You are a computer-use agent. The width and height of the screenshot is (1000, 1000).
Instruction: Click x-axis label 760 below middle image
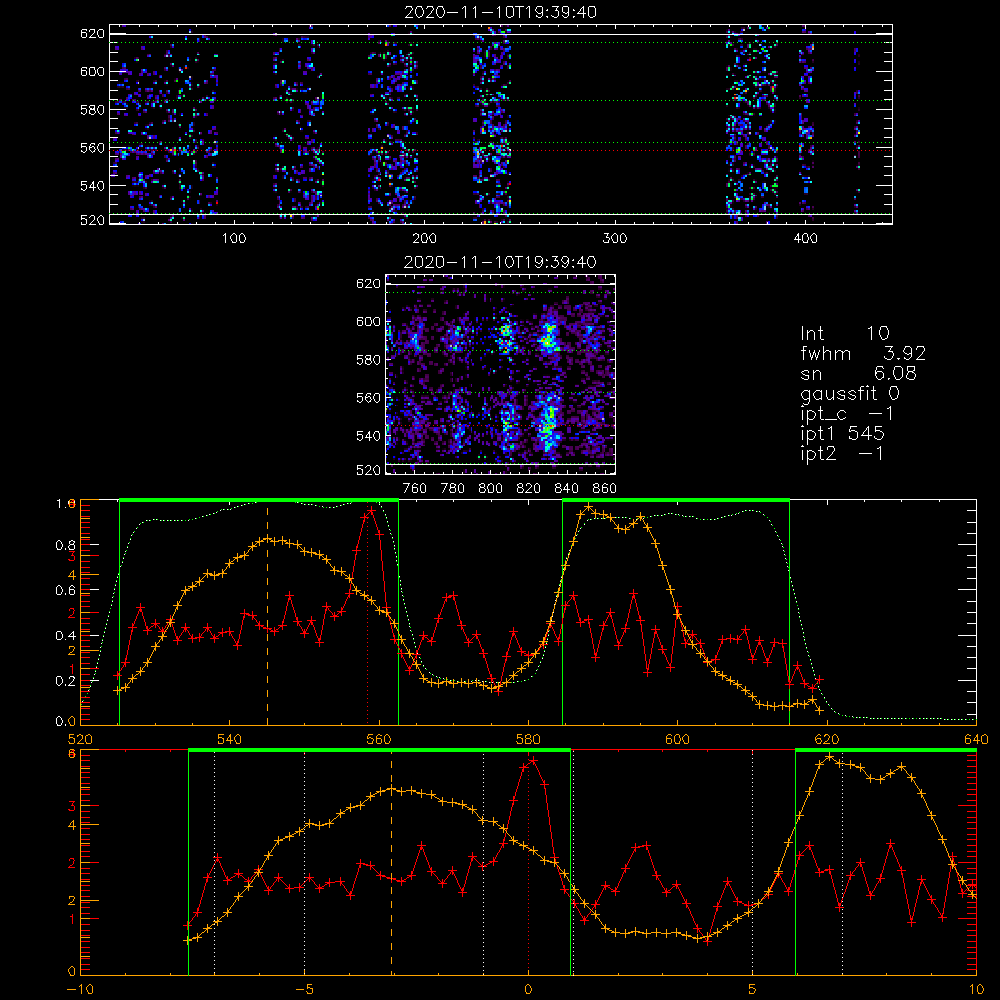coord(415,488)
